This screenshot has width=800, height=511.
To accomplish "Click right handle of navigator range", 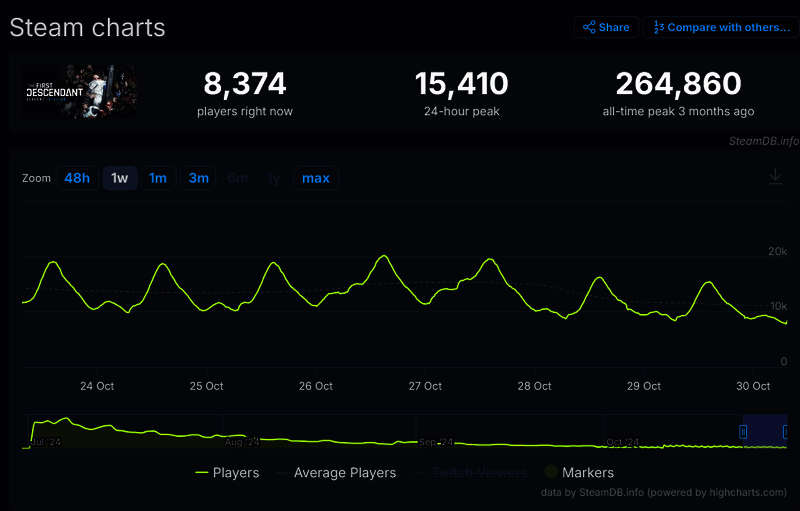I will [x=785, y=431].
